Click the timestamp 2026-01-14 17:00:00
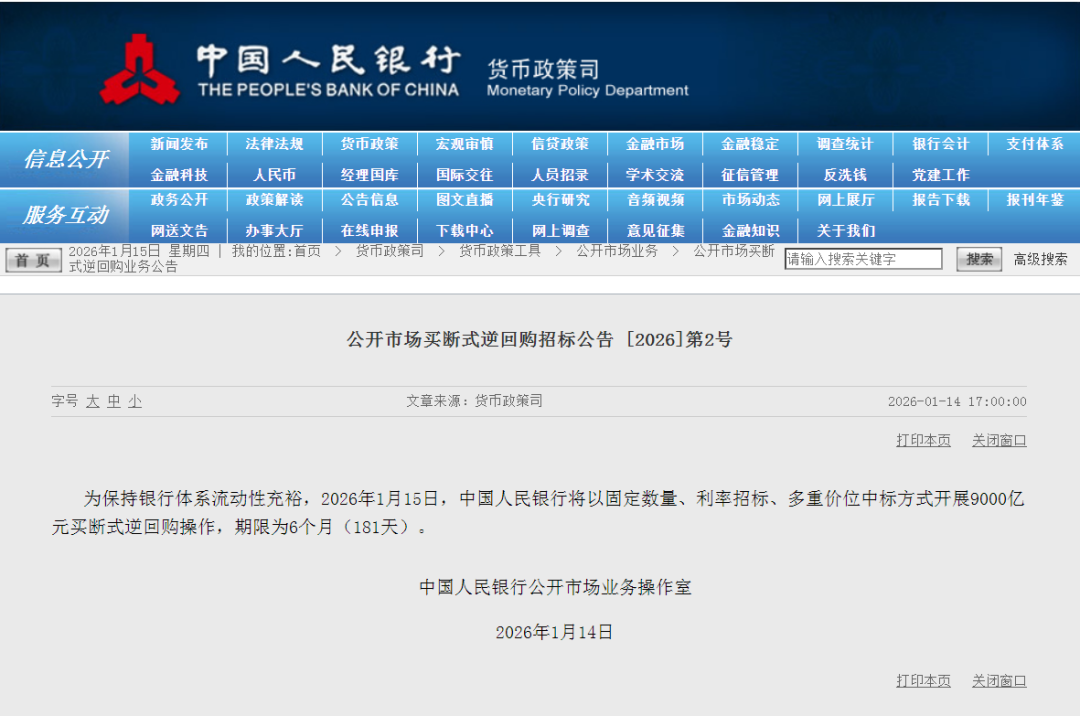 coord(957,401)
